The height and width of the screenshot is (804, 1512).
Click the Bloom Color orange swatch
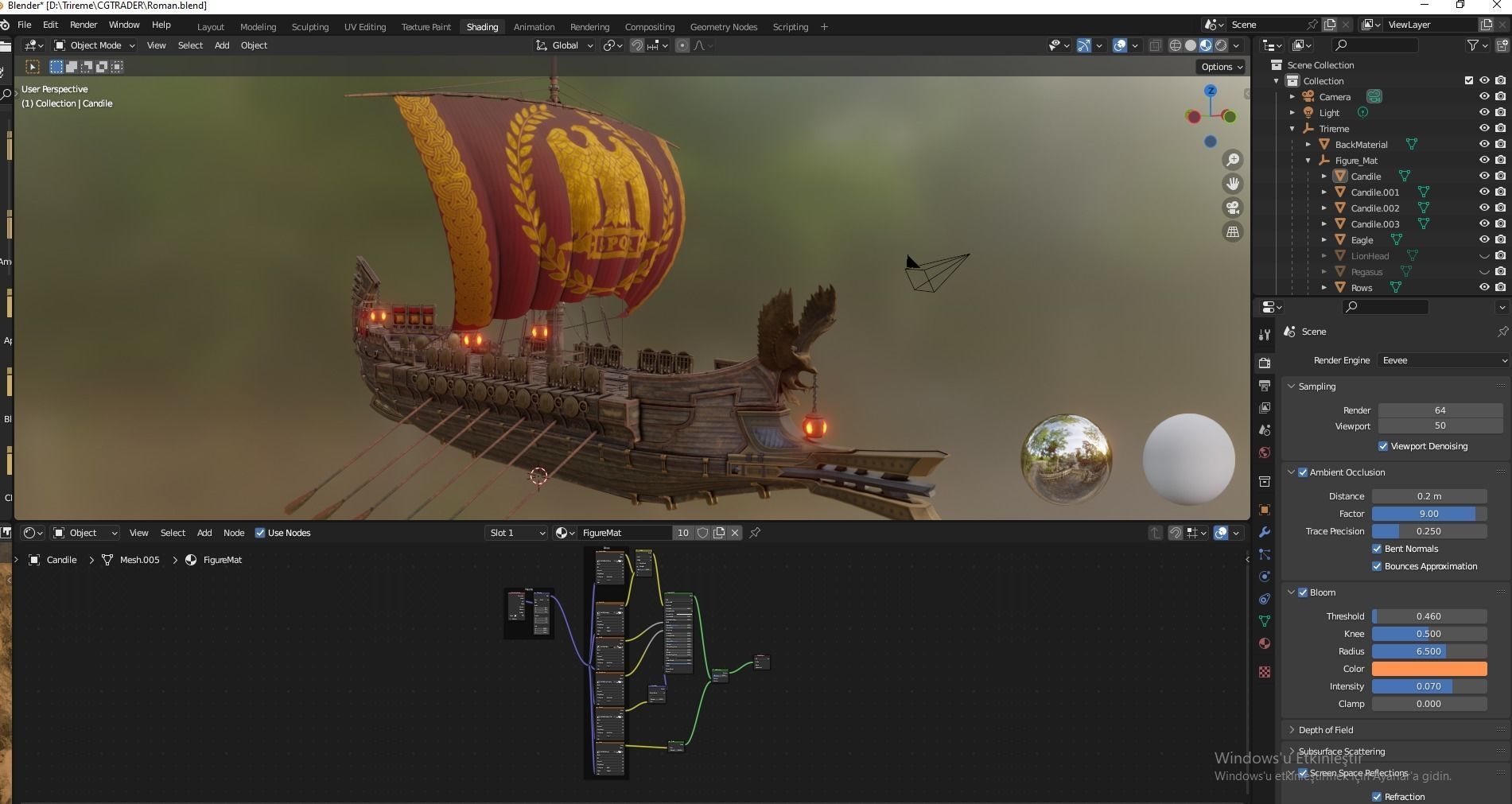tap(1429, 669)
